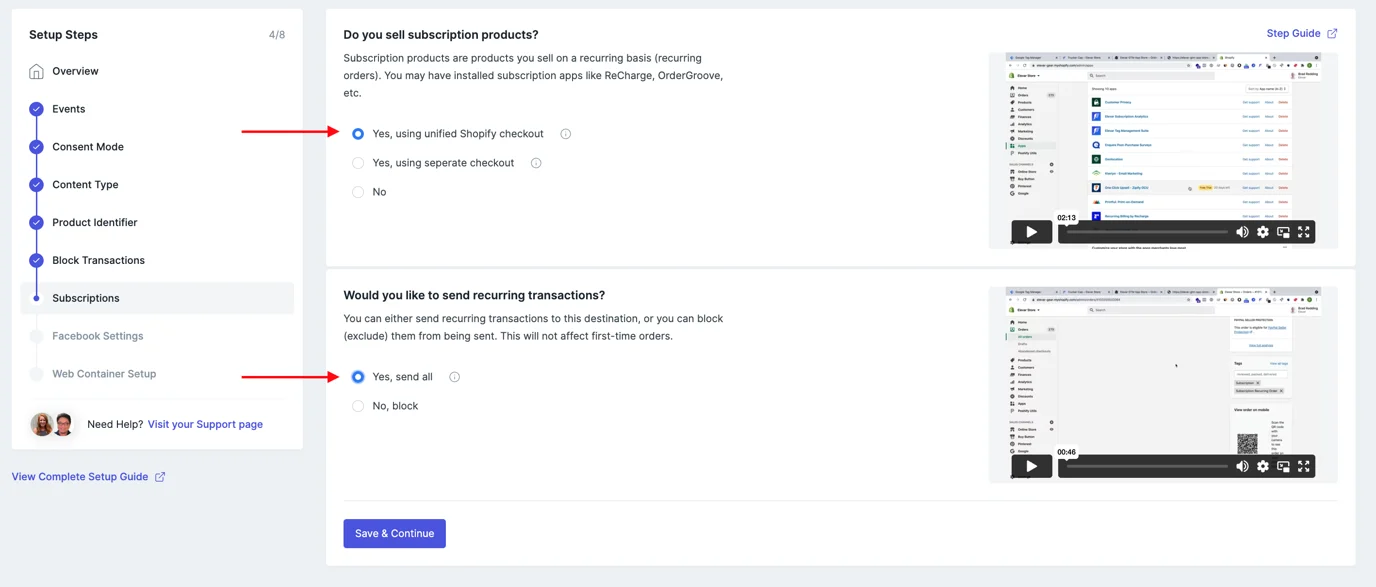The width and height of the screenshot is (1376, 587).
Task: Open settings gear on top video
Action: pyautogui.click(x=1263, y=232)
